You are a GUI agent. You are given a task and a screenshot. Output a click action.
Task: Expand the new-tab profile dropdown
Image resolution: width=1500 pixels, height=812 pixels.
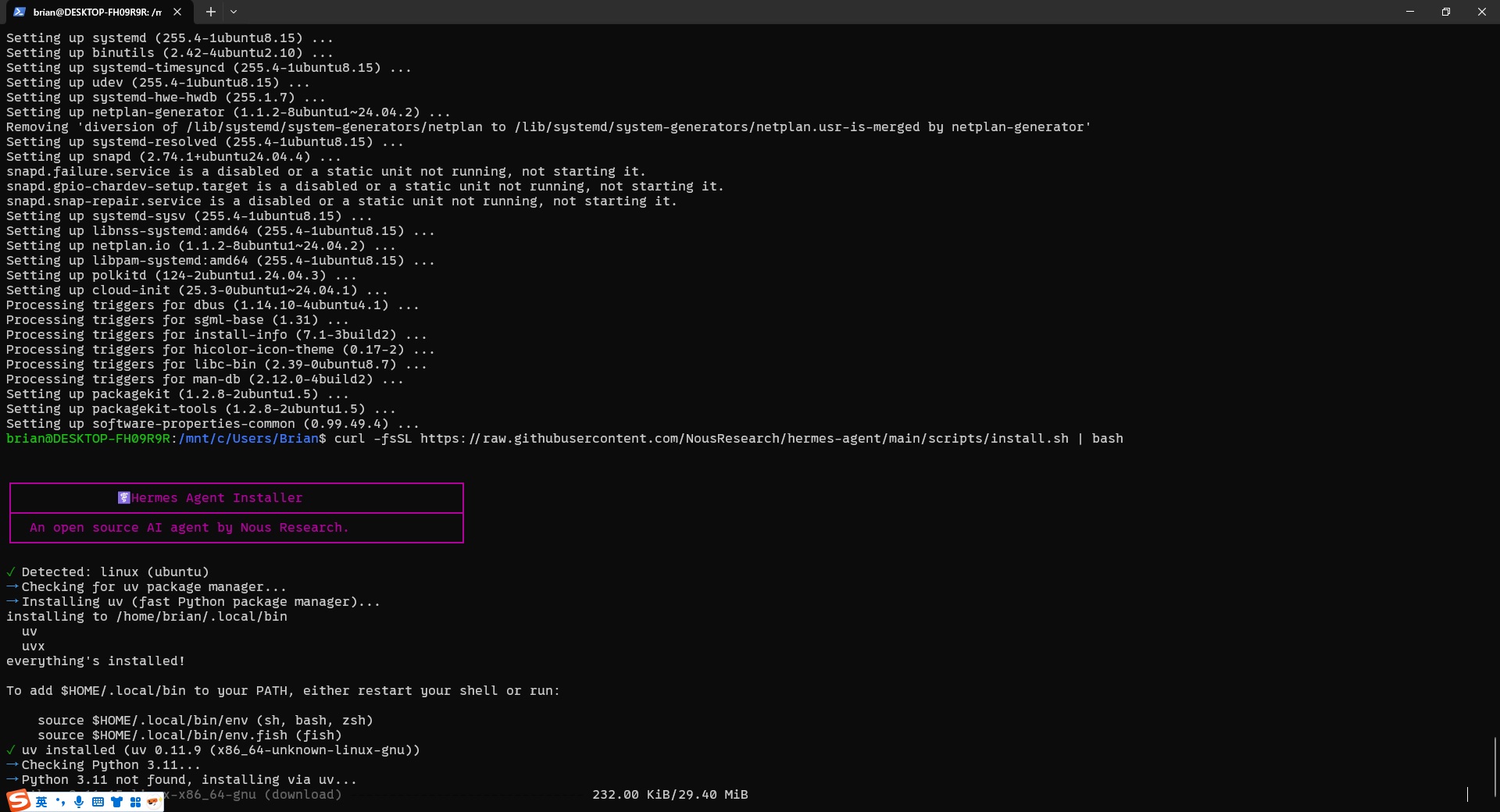tap(234, 12)
